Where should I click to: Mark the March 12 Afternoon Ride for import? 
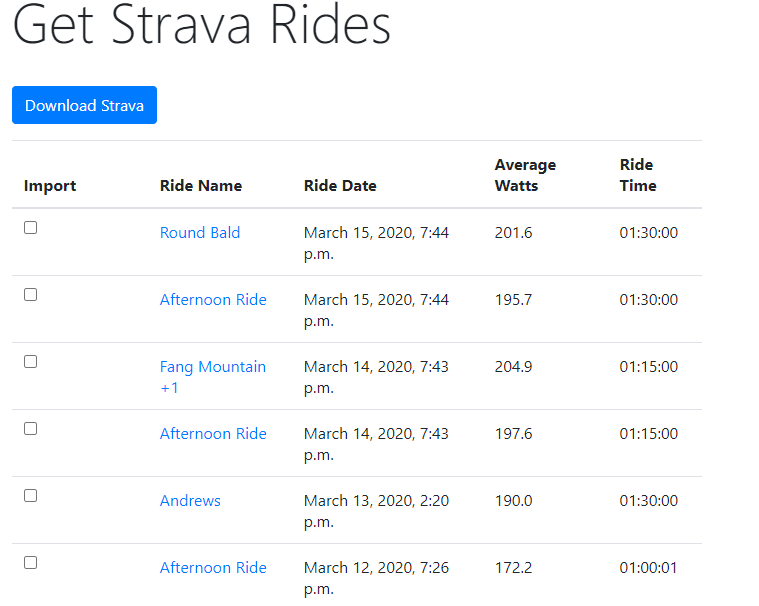(31, 563)
